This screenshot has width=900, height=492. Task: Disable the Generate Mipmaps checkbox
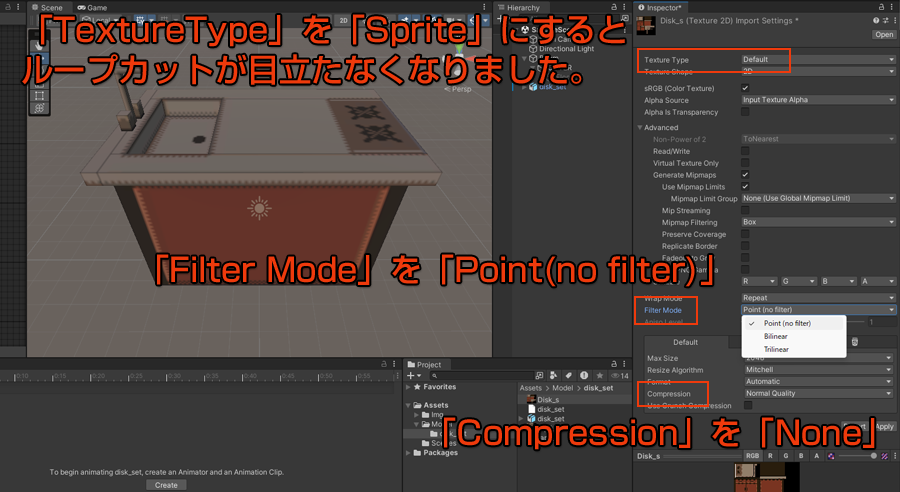745,175
